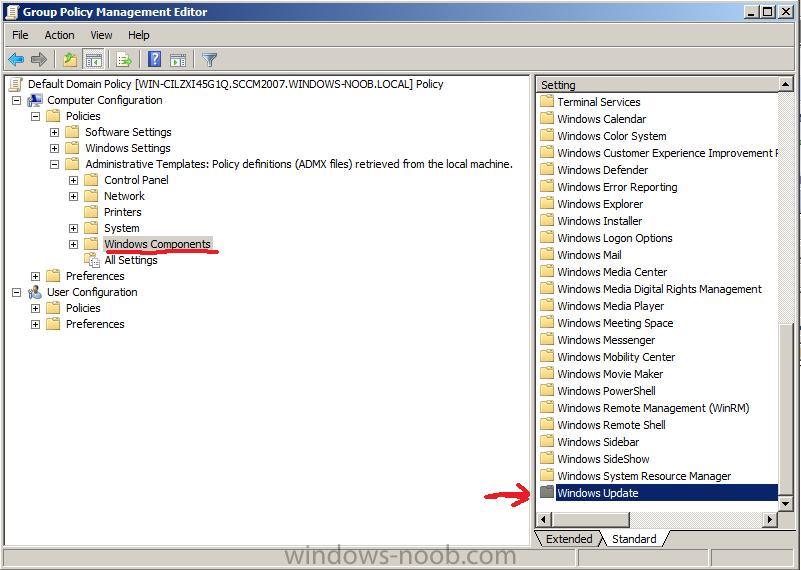Open the File menu
The width and height of the screenshot is (801, 570).
(20, 35)
